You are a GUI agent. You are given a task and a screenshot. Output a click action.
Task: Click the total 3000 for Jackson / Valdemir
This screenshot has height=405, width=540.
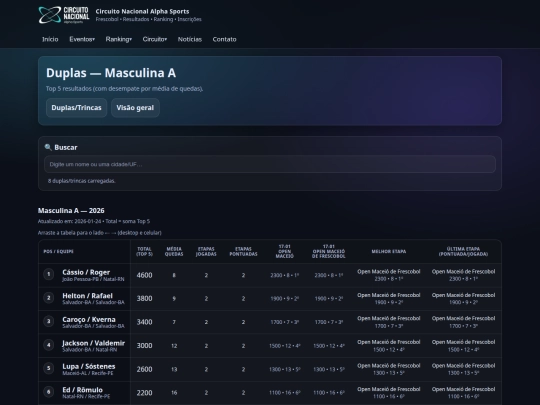pos(144,346)
